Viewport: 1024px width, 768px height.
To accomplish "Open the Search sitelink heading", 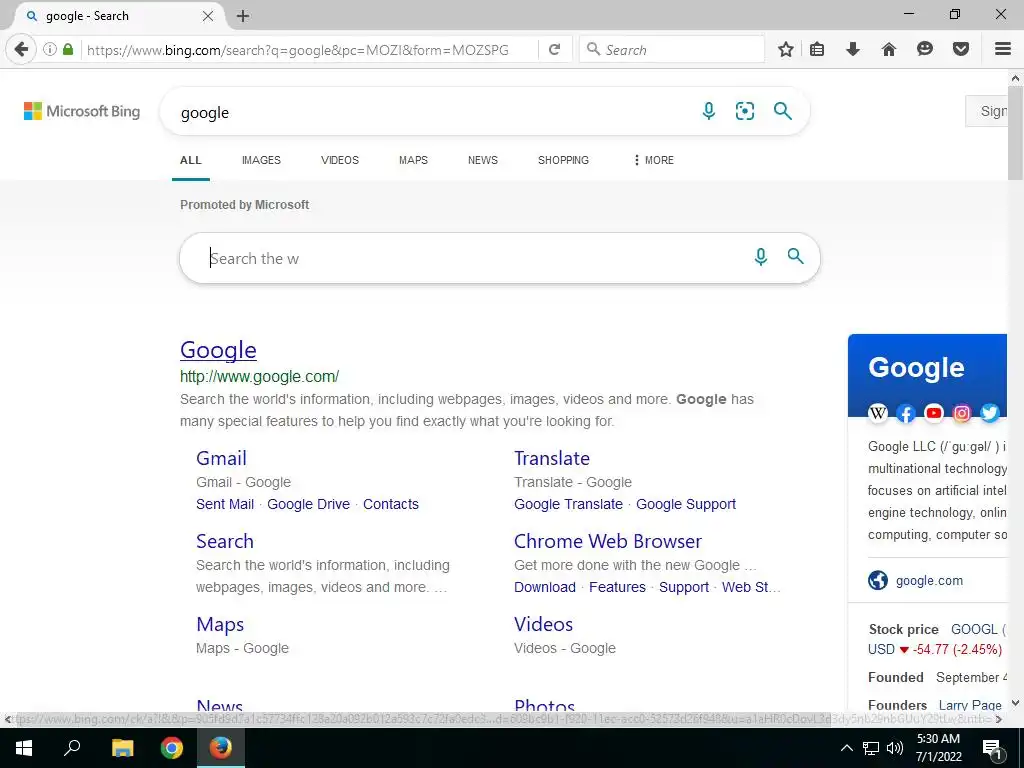I will pos(225,541).
